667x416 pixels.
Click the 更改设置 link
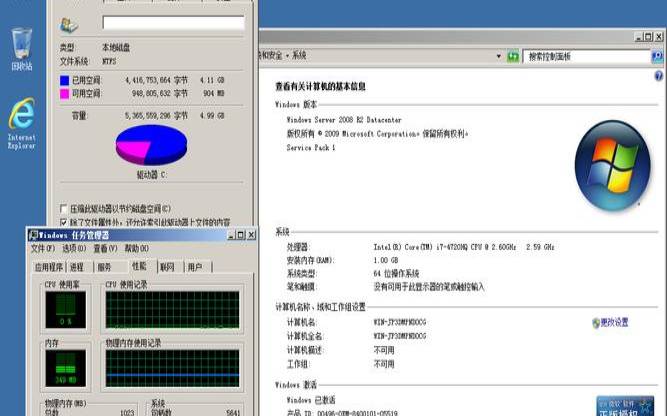coord(615,322)
